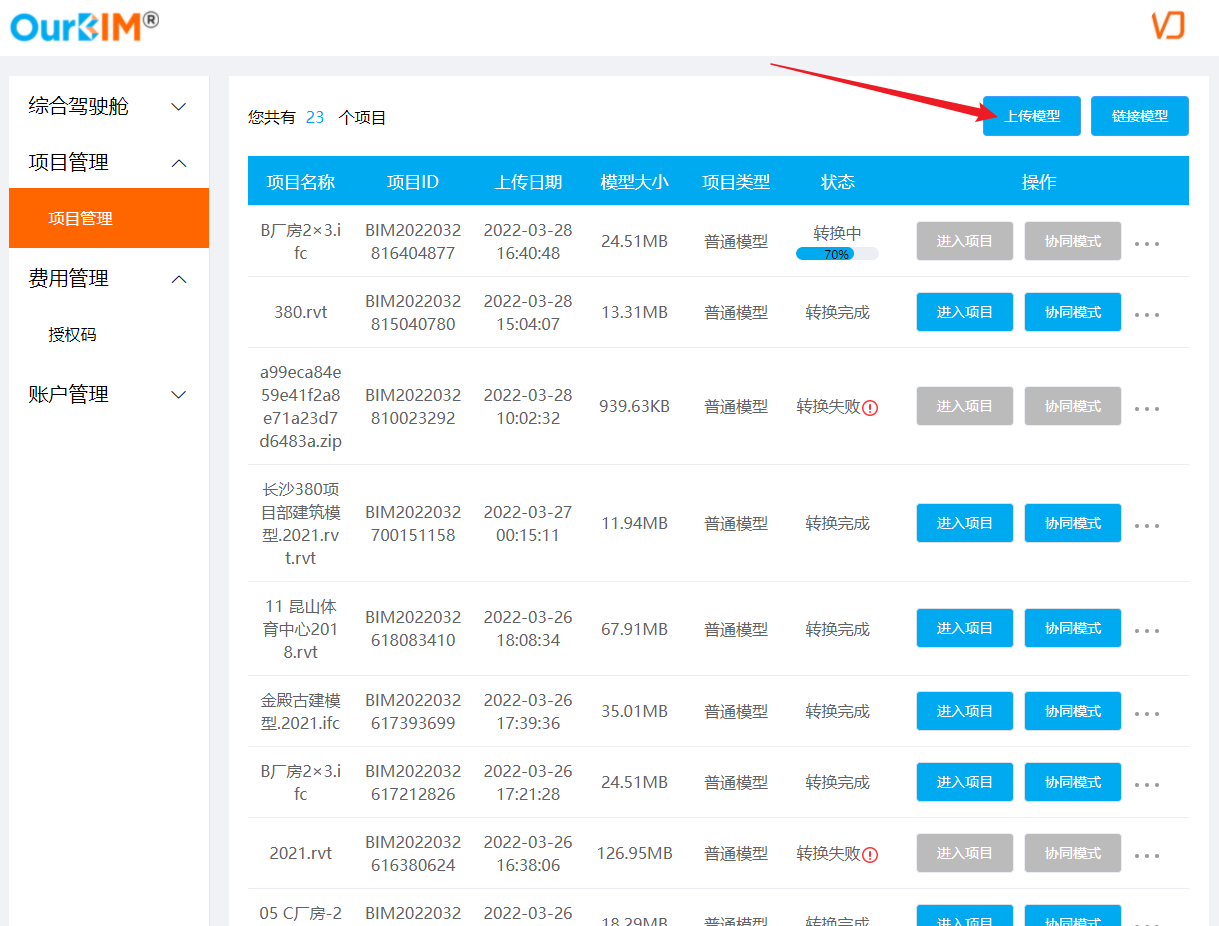Click disabled 协同模式 for a99eca84e zip
1219x926 pixels.
pos(1073,406)
